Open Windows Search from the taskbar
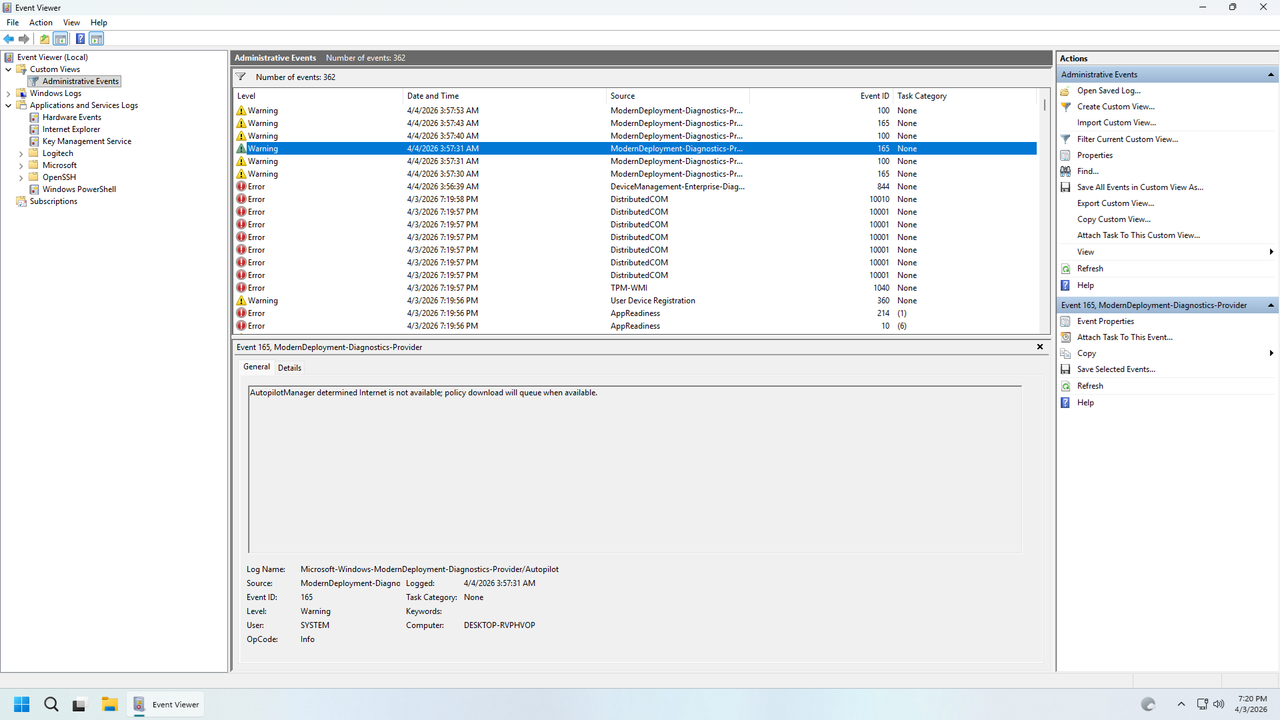This screenshot has width=1280, height=720. pos(51,704)
